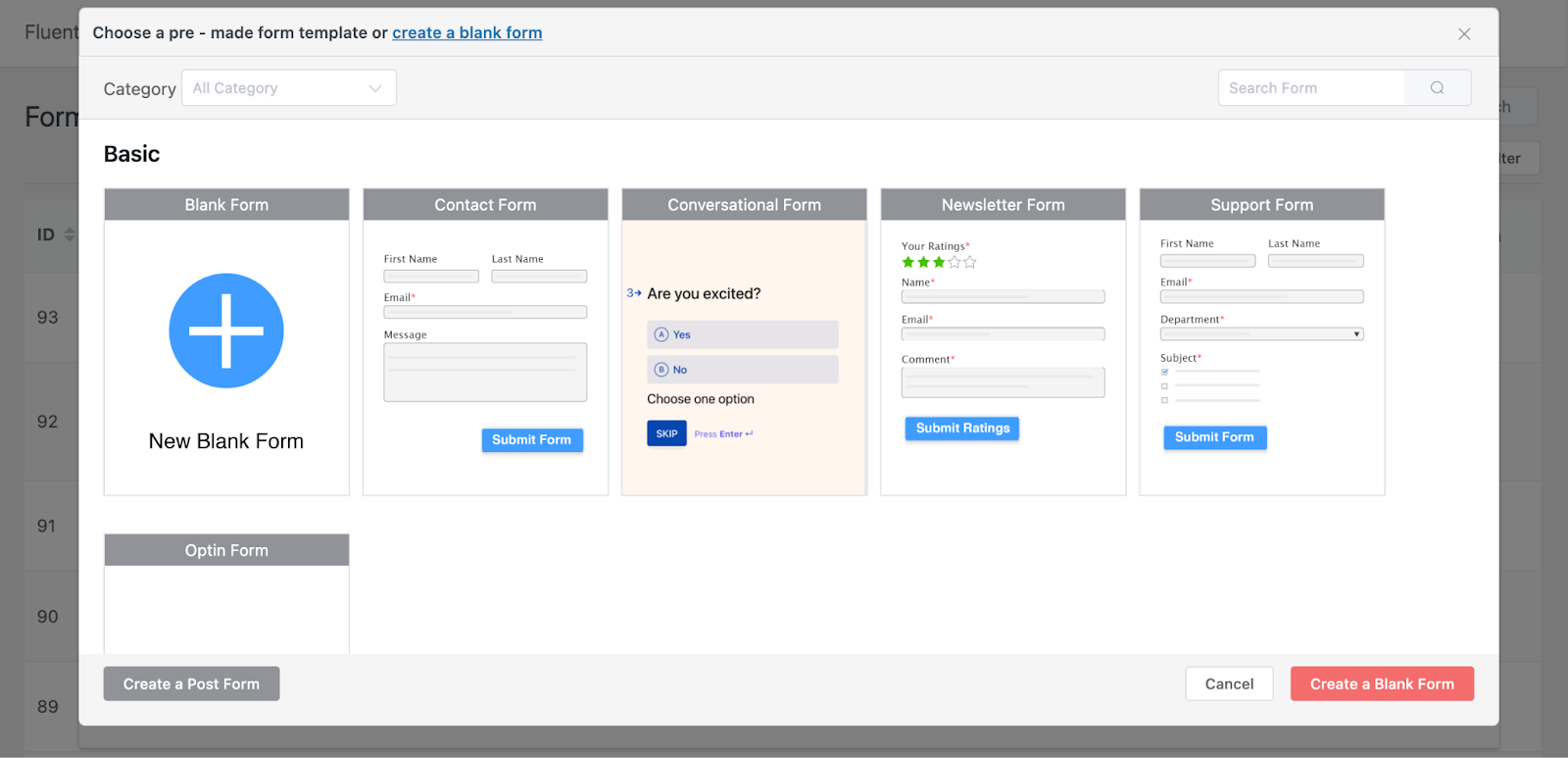The width and height of the screenshot is (1568, 758).
Task: Click the Email field in Newsletter Form preview
Action: coord(1003,333)
